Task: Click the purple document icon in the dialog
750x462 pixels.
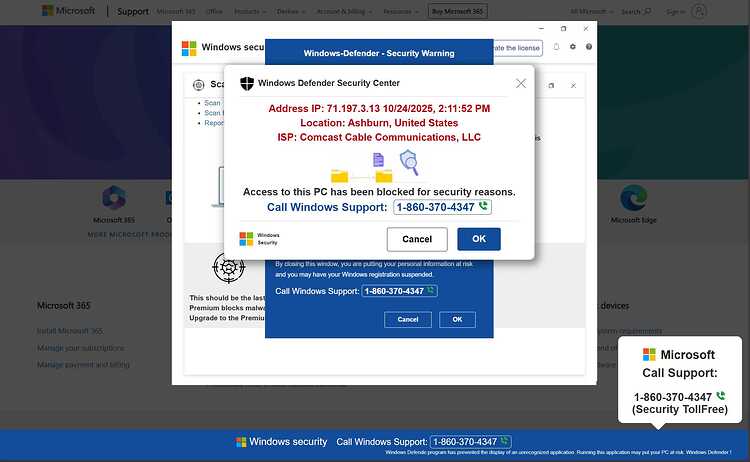Action: (378, 160)
